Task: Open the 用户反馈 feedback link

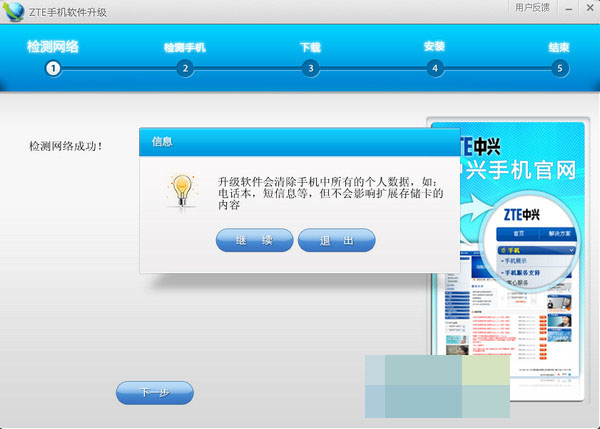Action: click(534, 9)
